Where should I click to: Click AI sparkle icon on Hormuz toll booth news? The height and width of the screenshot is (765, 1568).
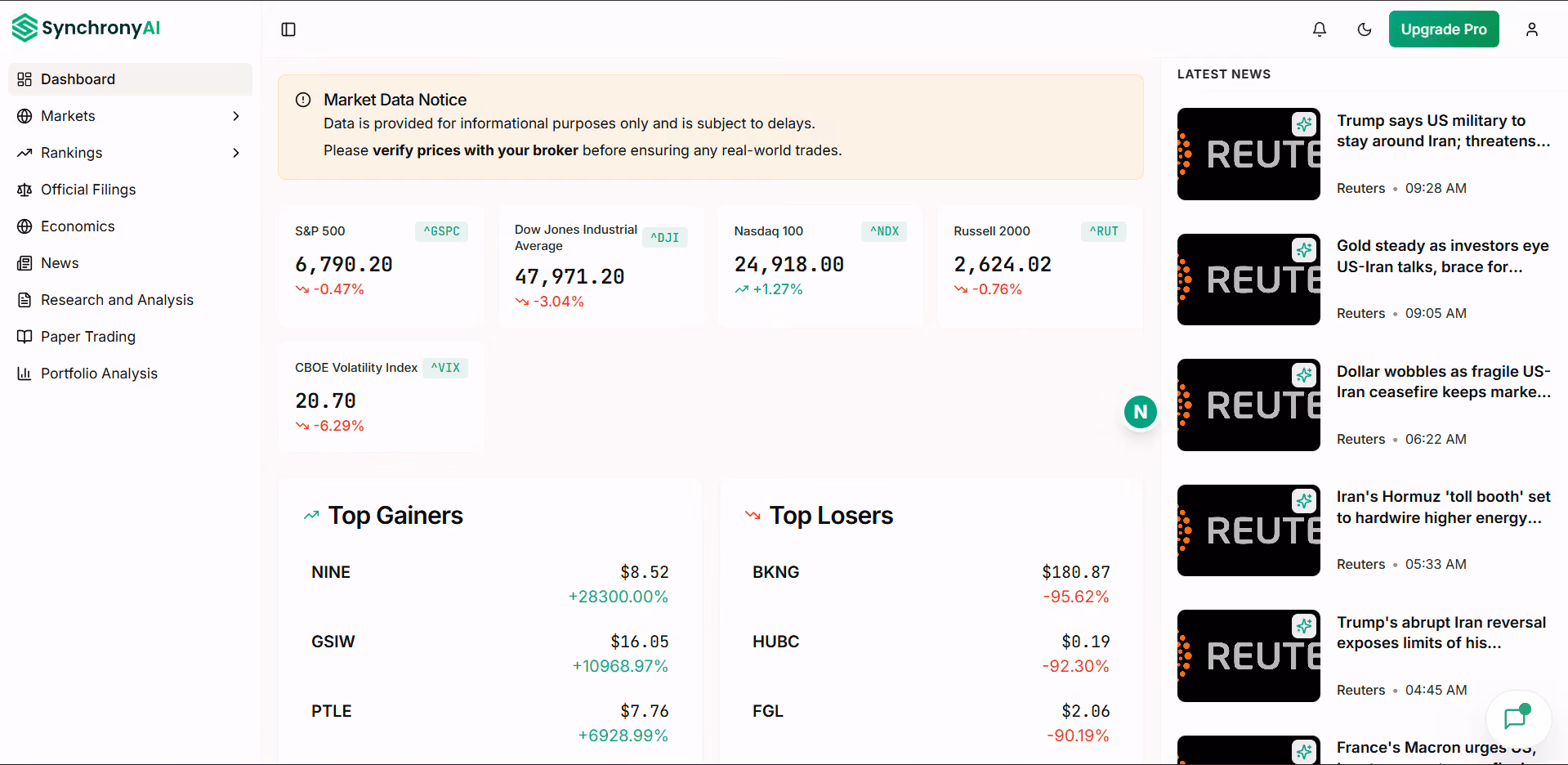click(x=1304, y=500)
